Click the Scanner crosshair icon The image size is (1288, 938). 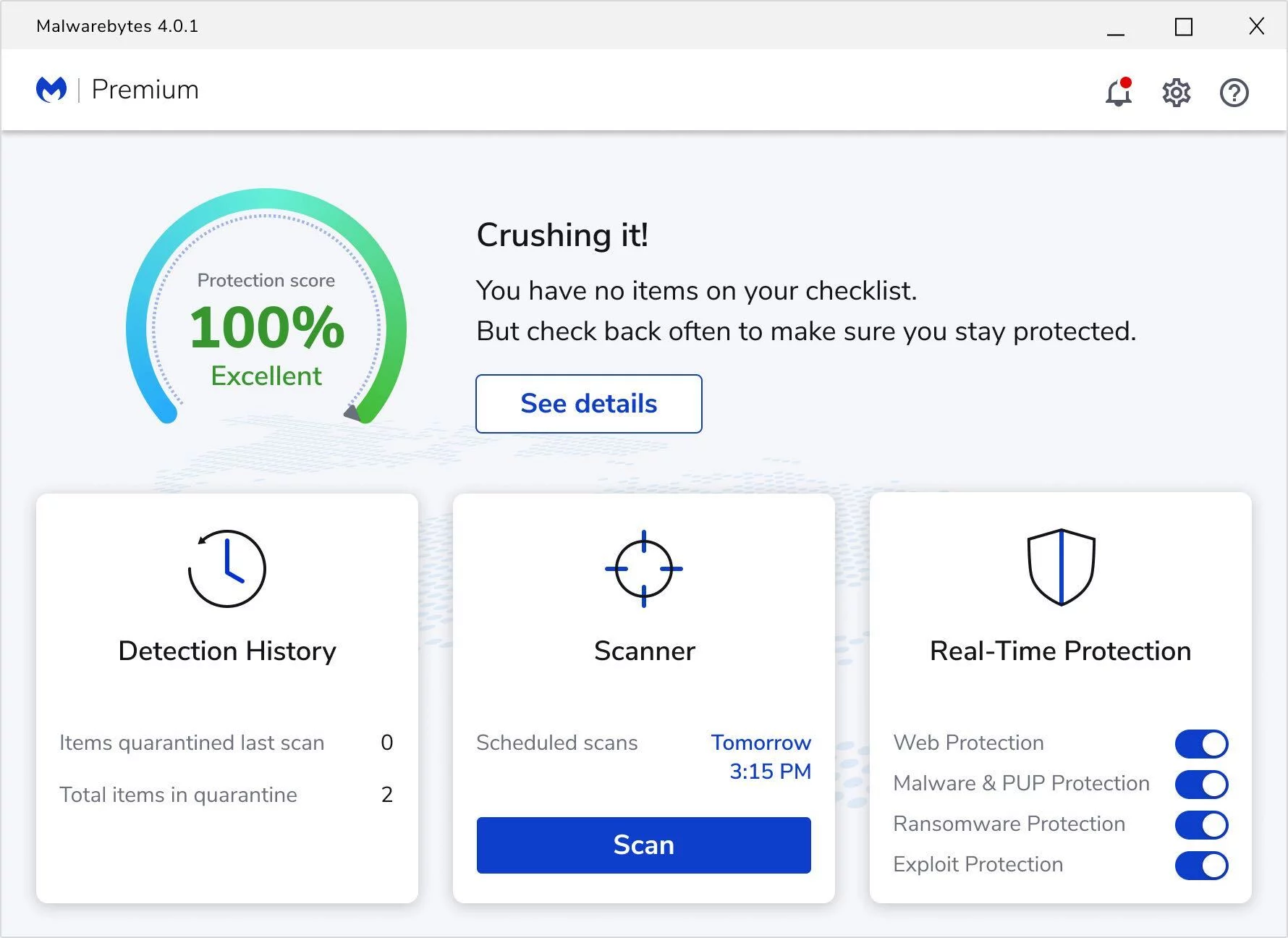pyautogui.click(x=644, y=569)
